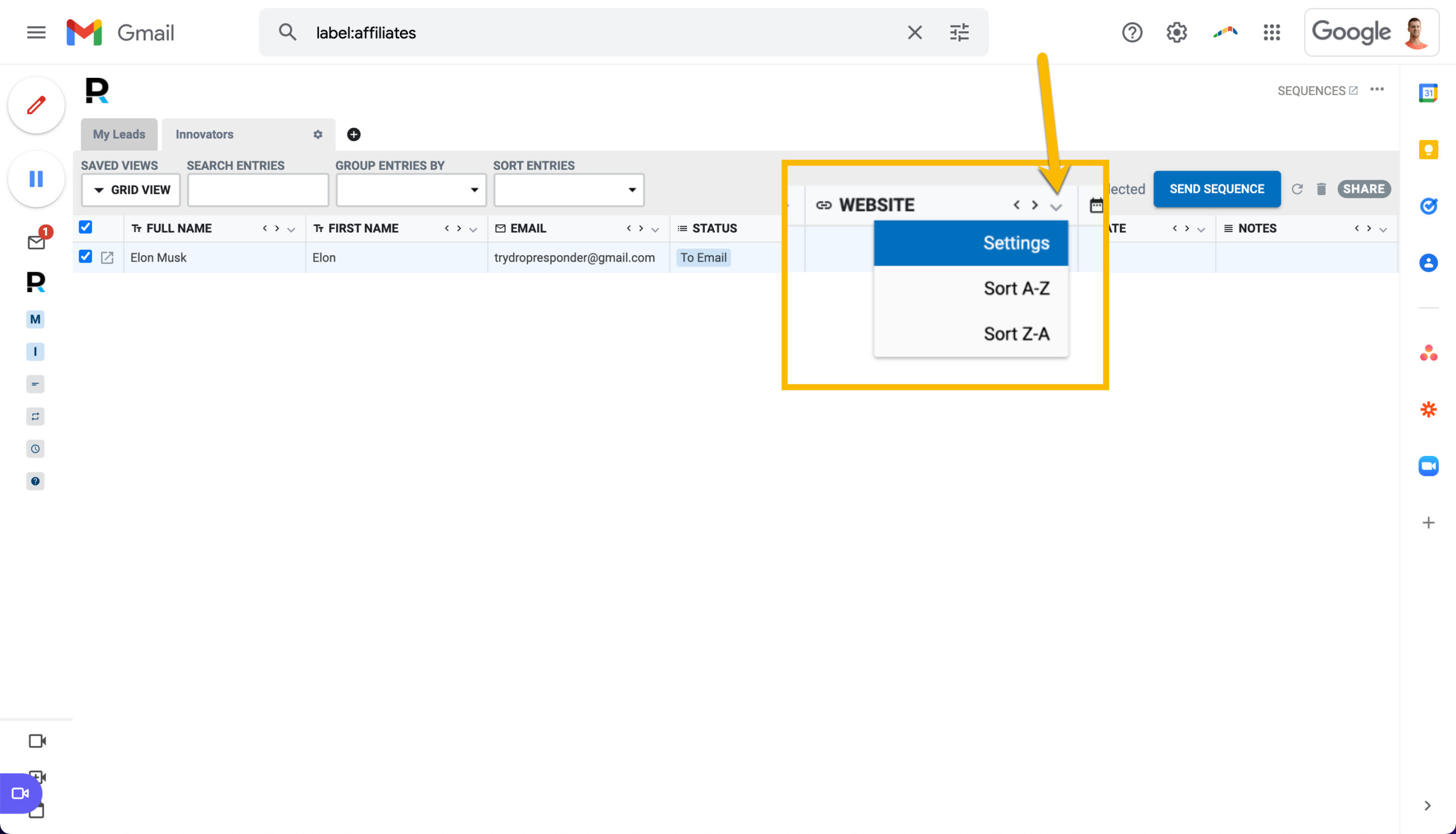
Task: Click the SHARE button
Action: pyautogui.click(x=1364, y=189)
